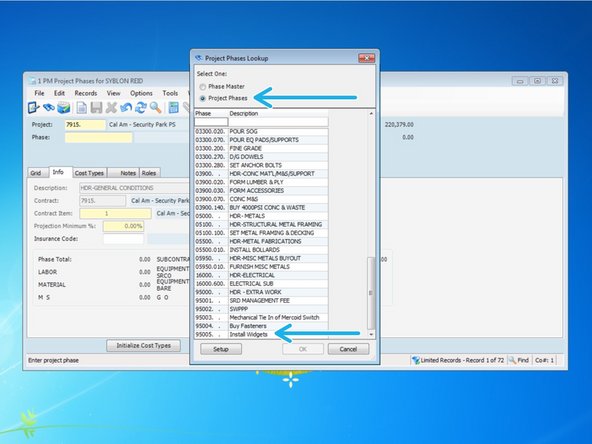Viewport: 592px width, 444px height.
Task: Click the new record page icon
Action: (x=82, y=108)
